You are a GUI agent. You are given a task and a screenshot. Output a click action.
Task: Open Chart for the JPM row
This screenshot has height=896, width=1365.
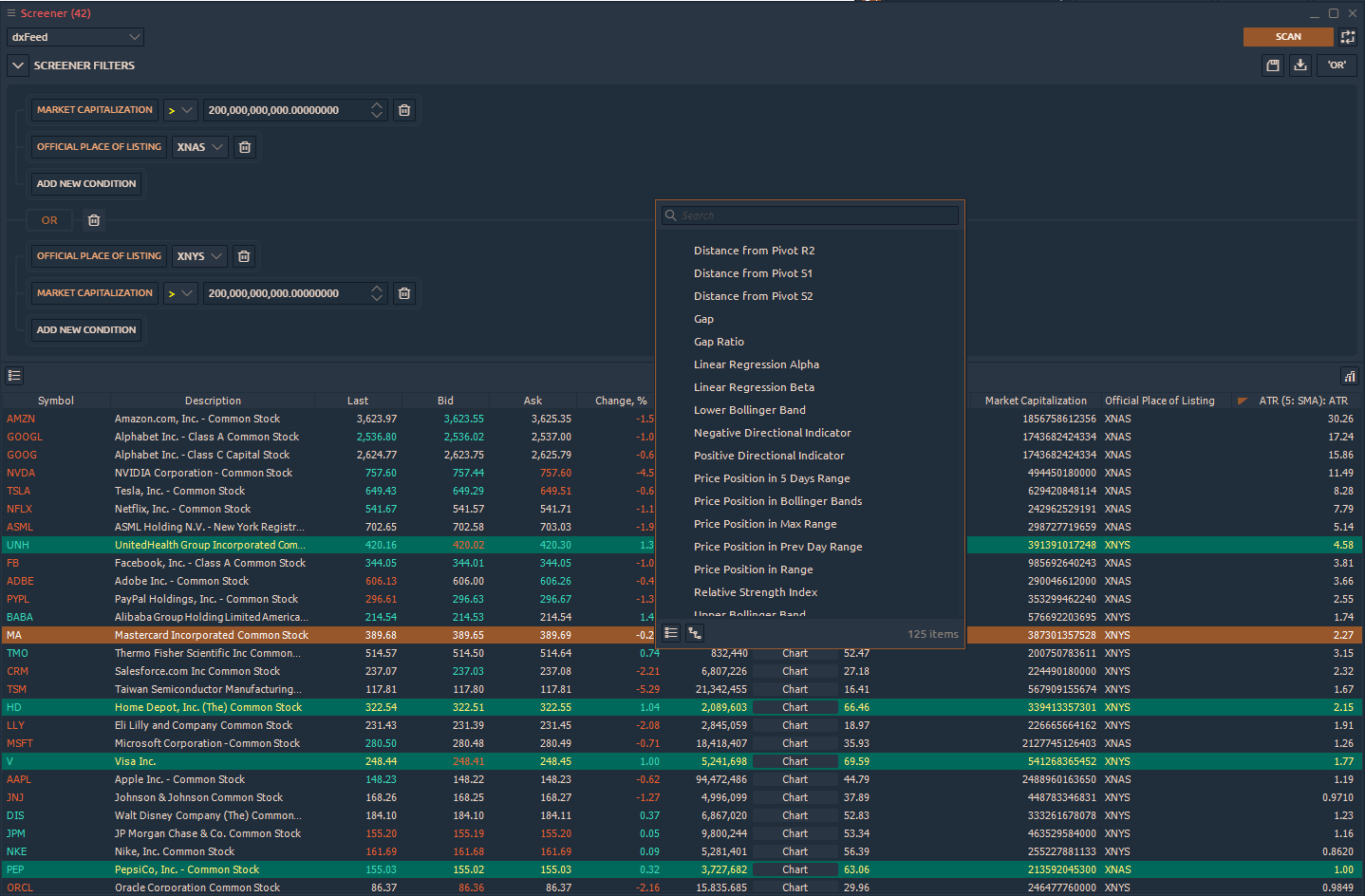pos(795,833)
